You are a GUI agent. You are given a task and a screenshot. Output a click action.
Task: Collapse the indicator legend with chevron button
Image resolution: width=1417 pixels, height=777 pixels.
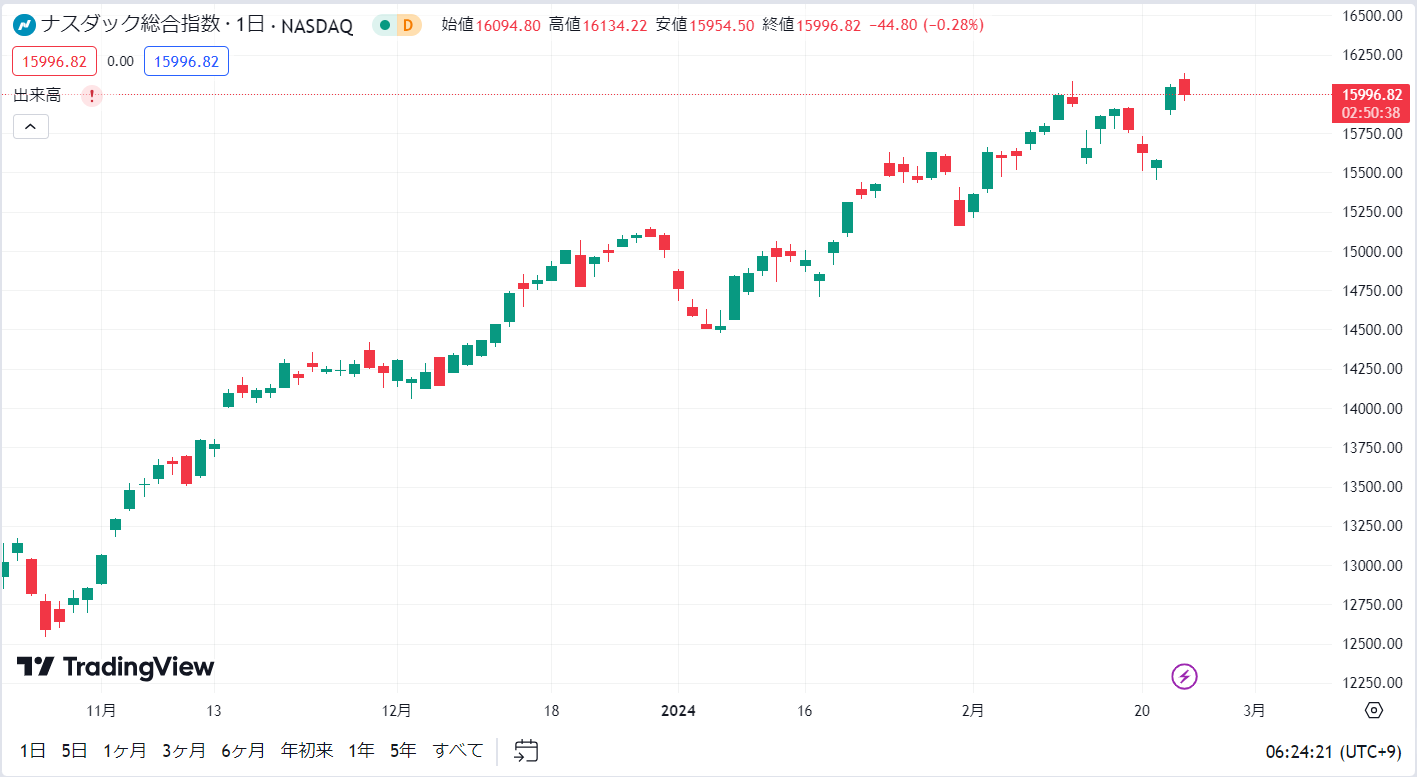pos(31,126)
